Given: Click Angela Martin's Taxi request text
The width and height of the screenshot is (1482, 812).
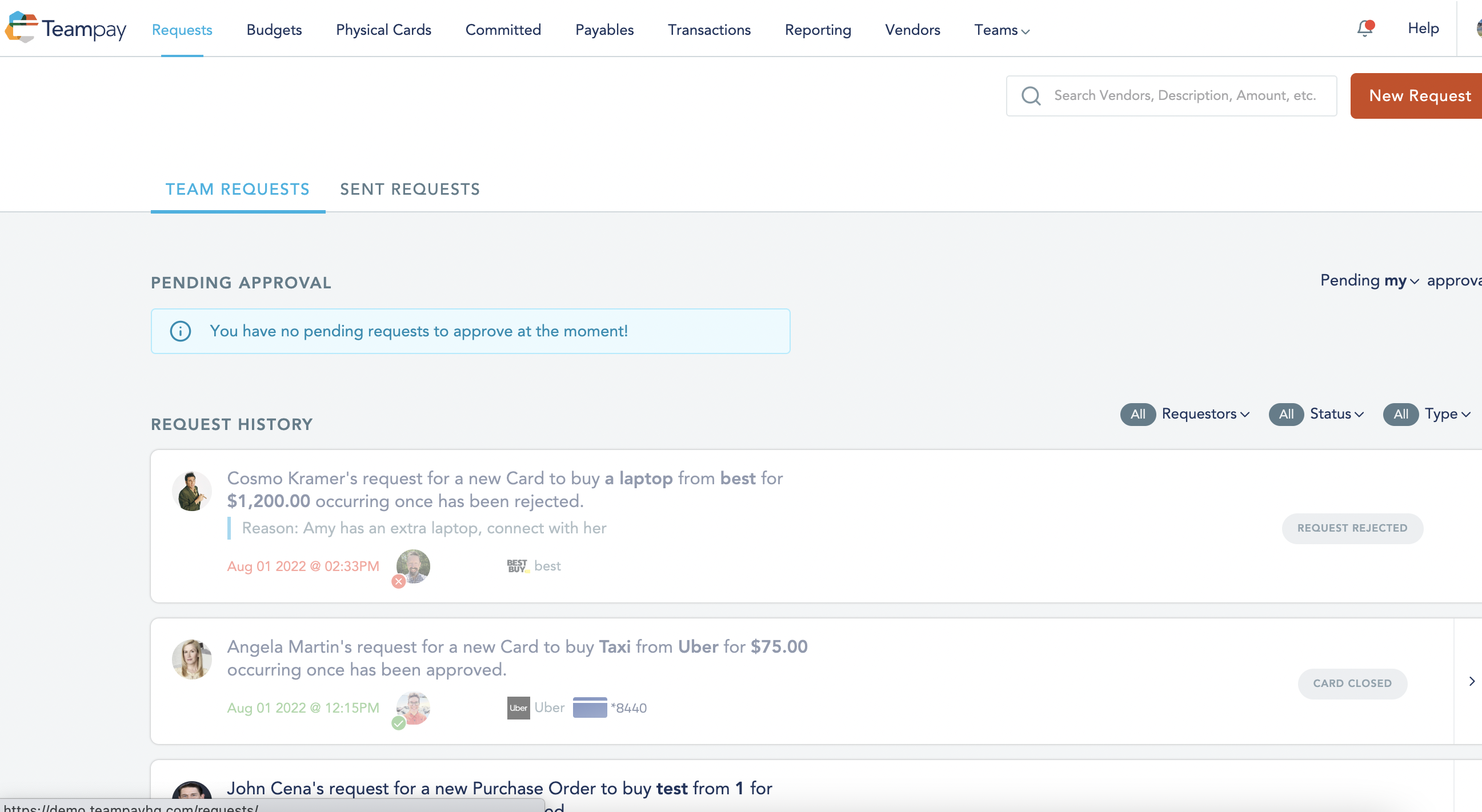Looking at the screenshot, I should point(517,658).
